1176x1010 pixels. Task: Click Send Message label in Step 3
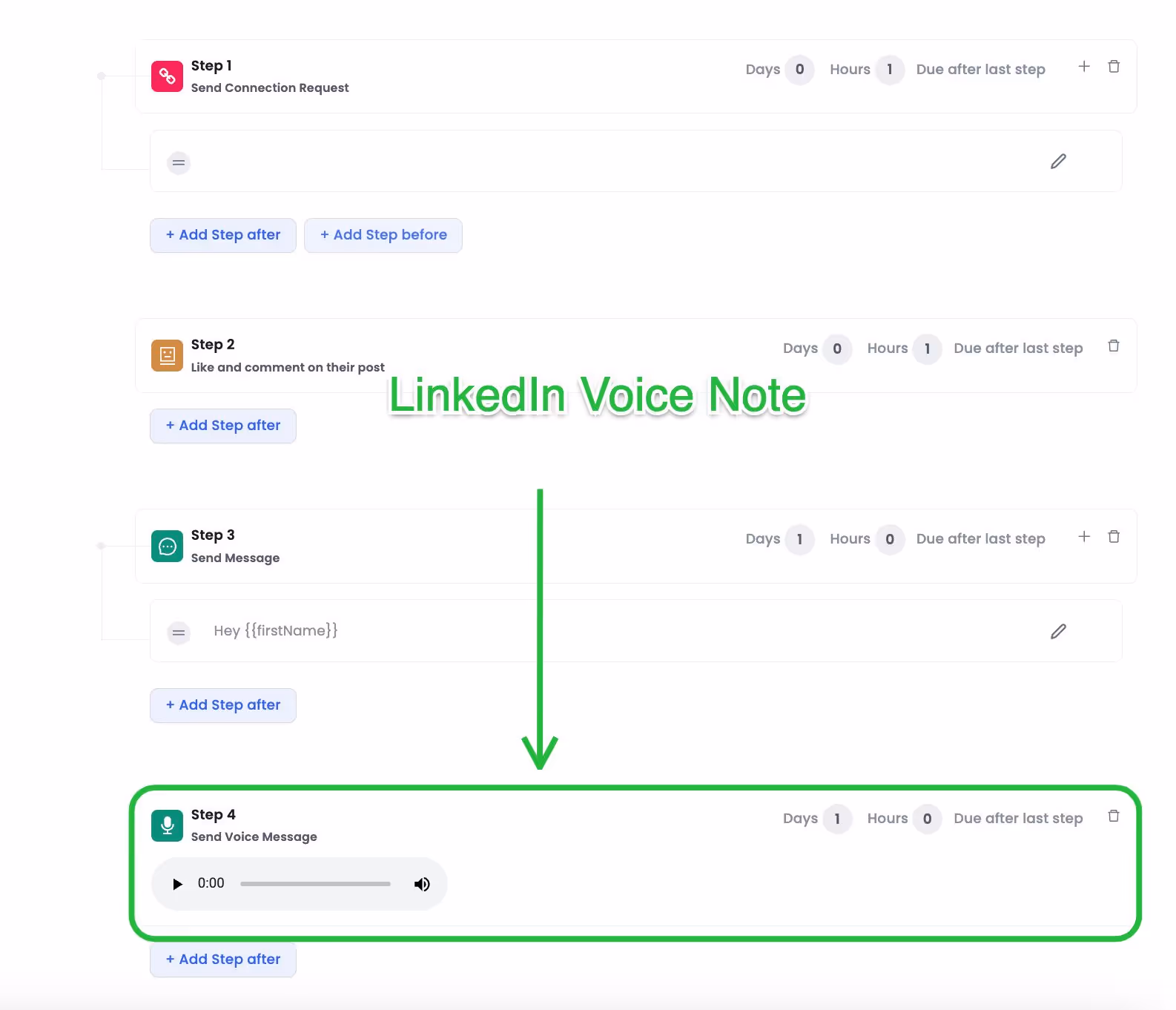click(235, 558)
